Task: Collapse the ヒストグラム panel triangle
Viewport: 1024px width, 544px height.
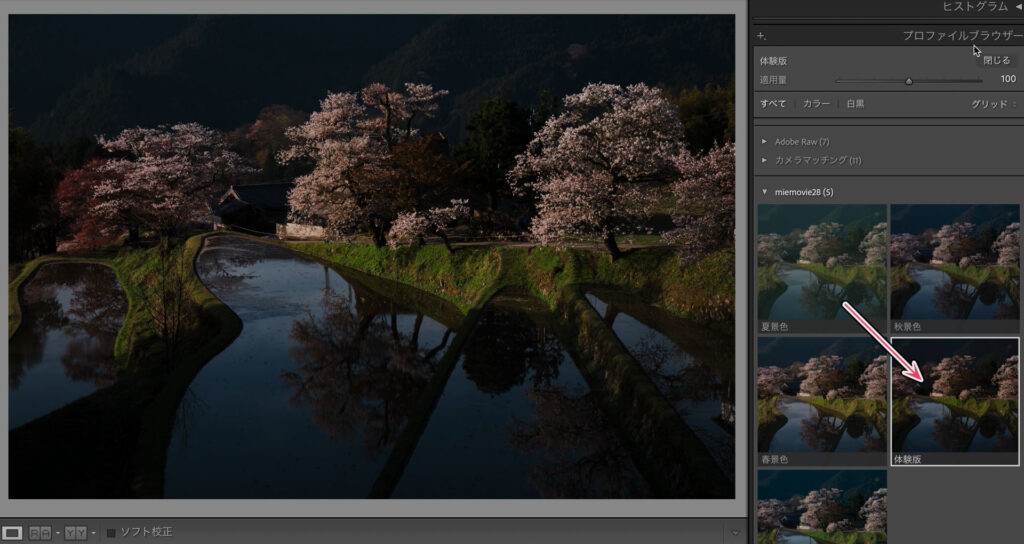Action: click(1018, 6)
